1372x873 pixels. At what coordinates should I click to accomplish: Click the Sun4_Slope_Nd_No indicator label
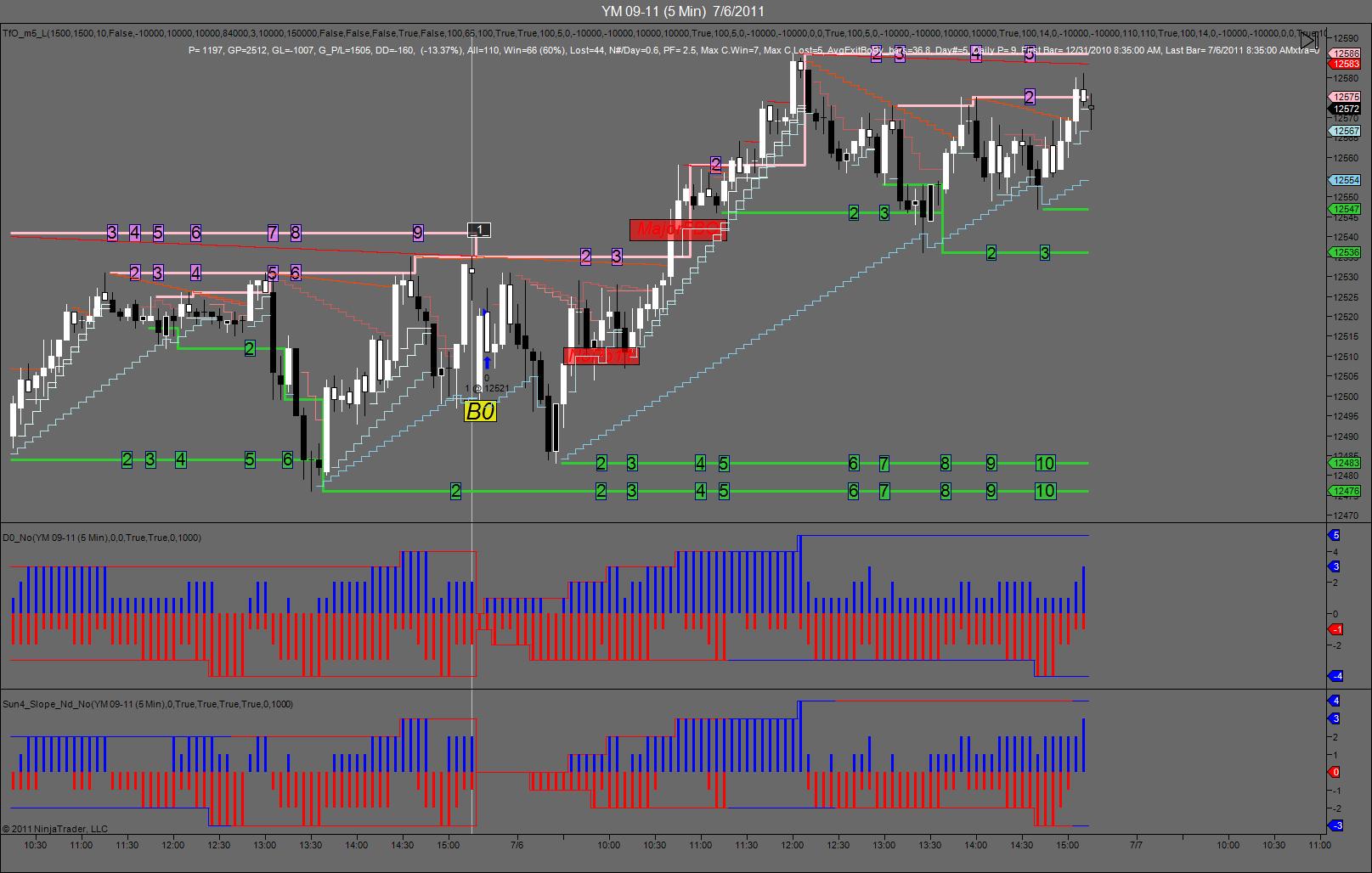click(148, 704)
